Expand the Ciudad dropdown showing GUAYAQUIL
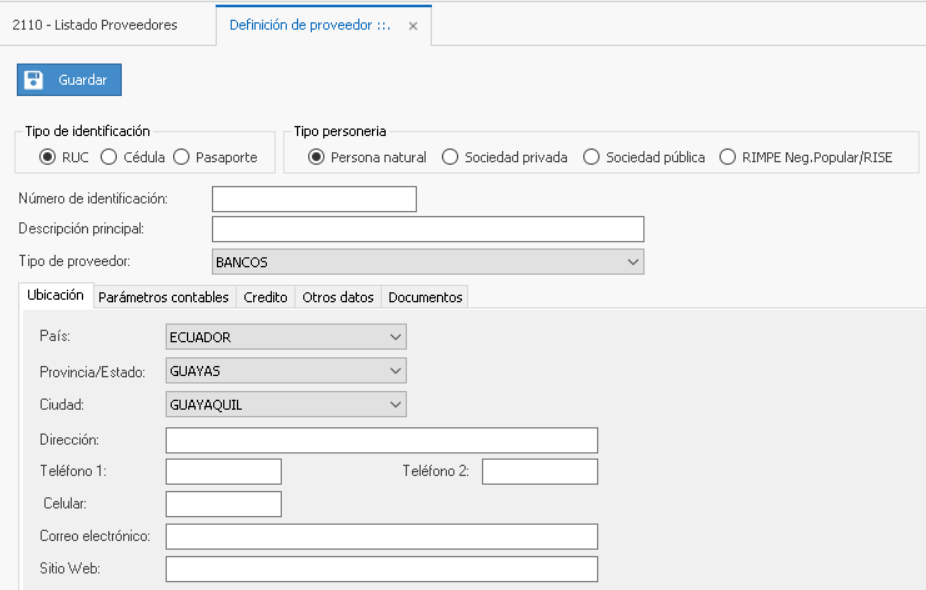Screen dimensions: 926x590 [x=395, y=405]
